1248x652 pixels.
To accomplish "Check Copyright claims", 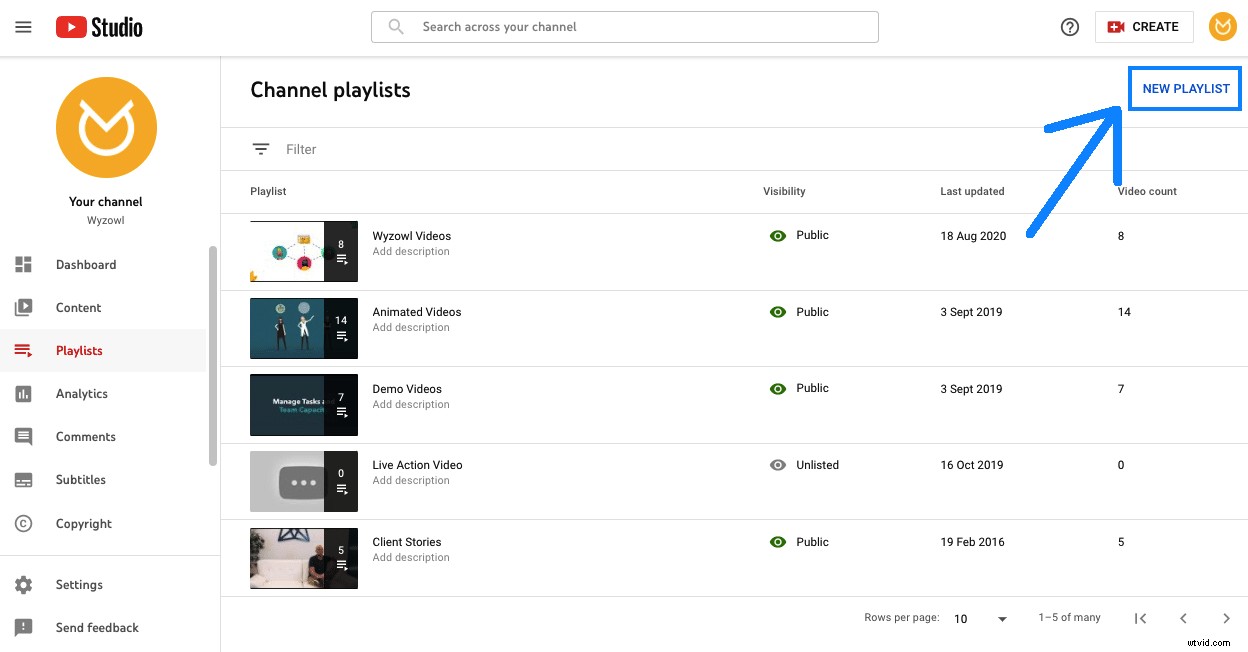I will pos(83,523).
